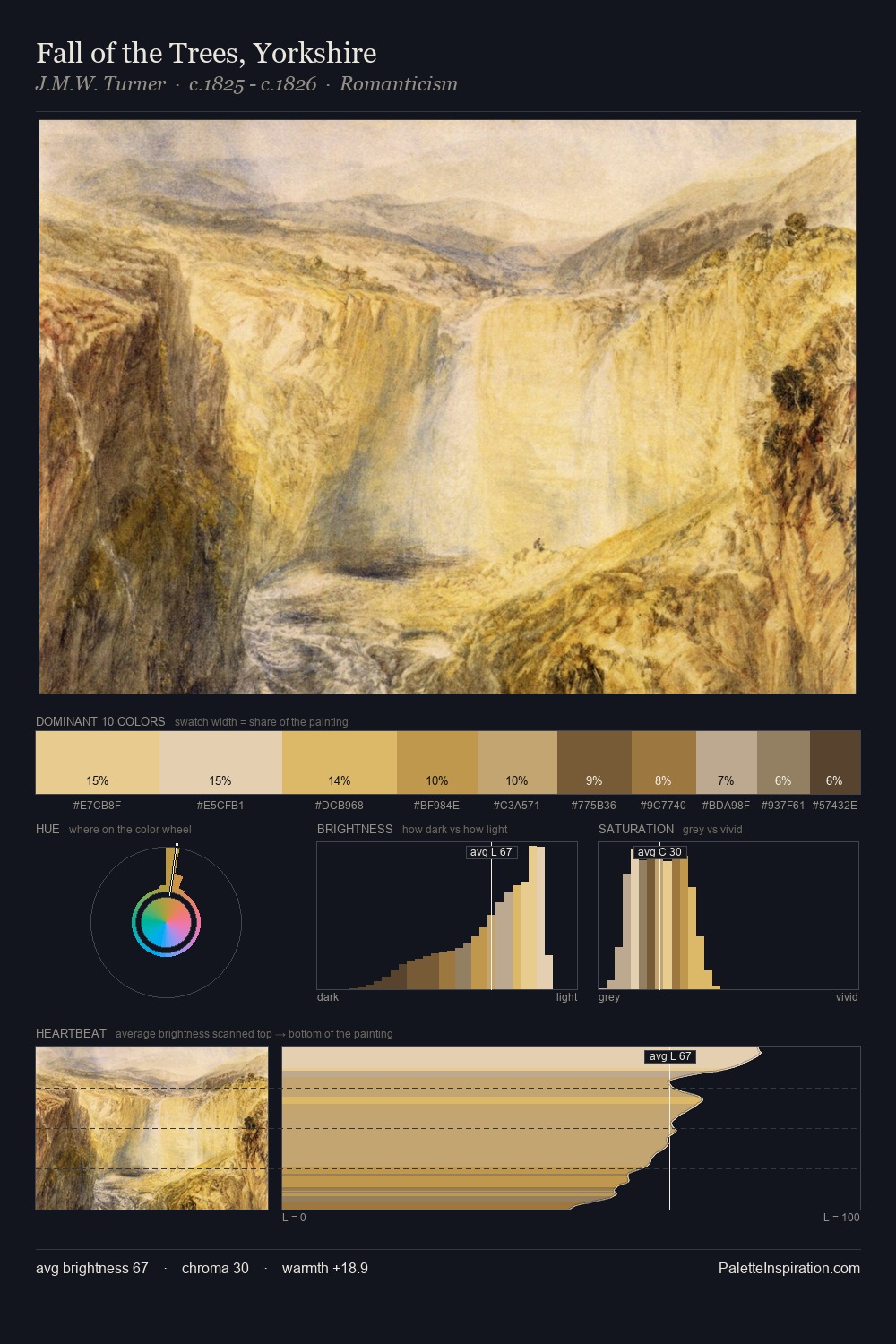Click the 'avg L 67' heartbeat label
The width and height of the screenshot is (896, 1344).
coord(670,1056)
